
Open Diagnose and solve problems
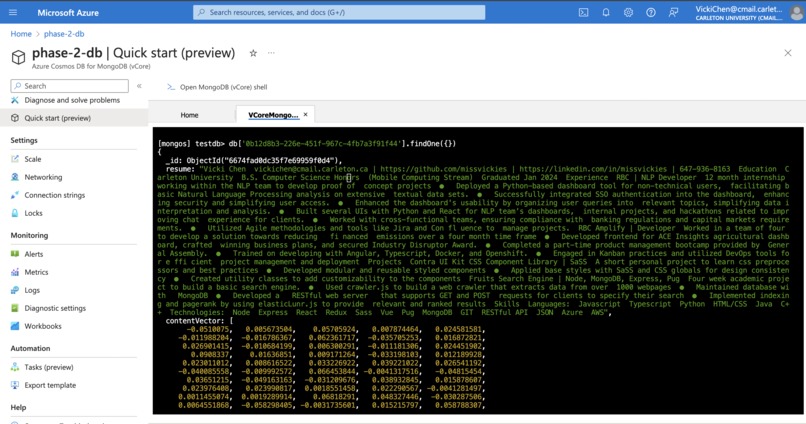pos(72,100)
